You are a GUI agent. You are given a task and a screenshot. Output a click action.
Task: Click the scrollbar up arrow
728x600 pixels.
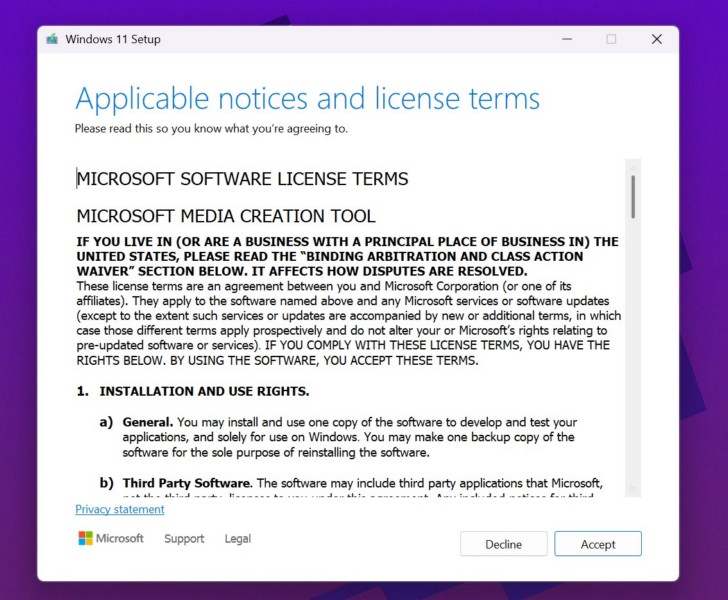pyautogui.click(x=633, y=165)
